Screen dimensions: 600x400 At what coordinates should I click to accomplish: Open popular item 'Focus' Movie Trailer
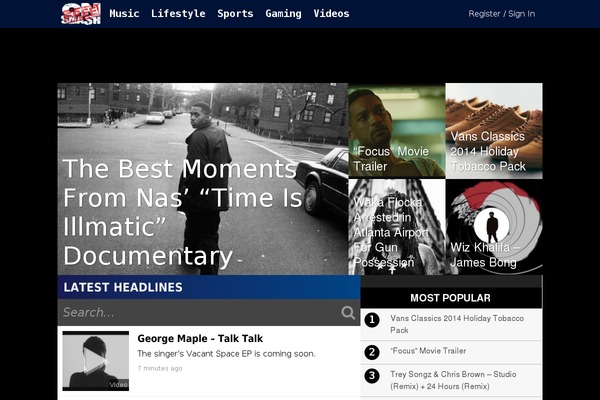[428, 351]
